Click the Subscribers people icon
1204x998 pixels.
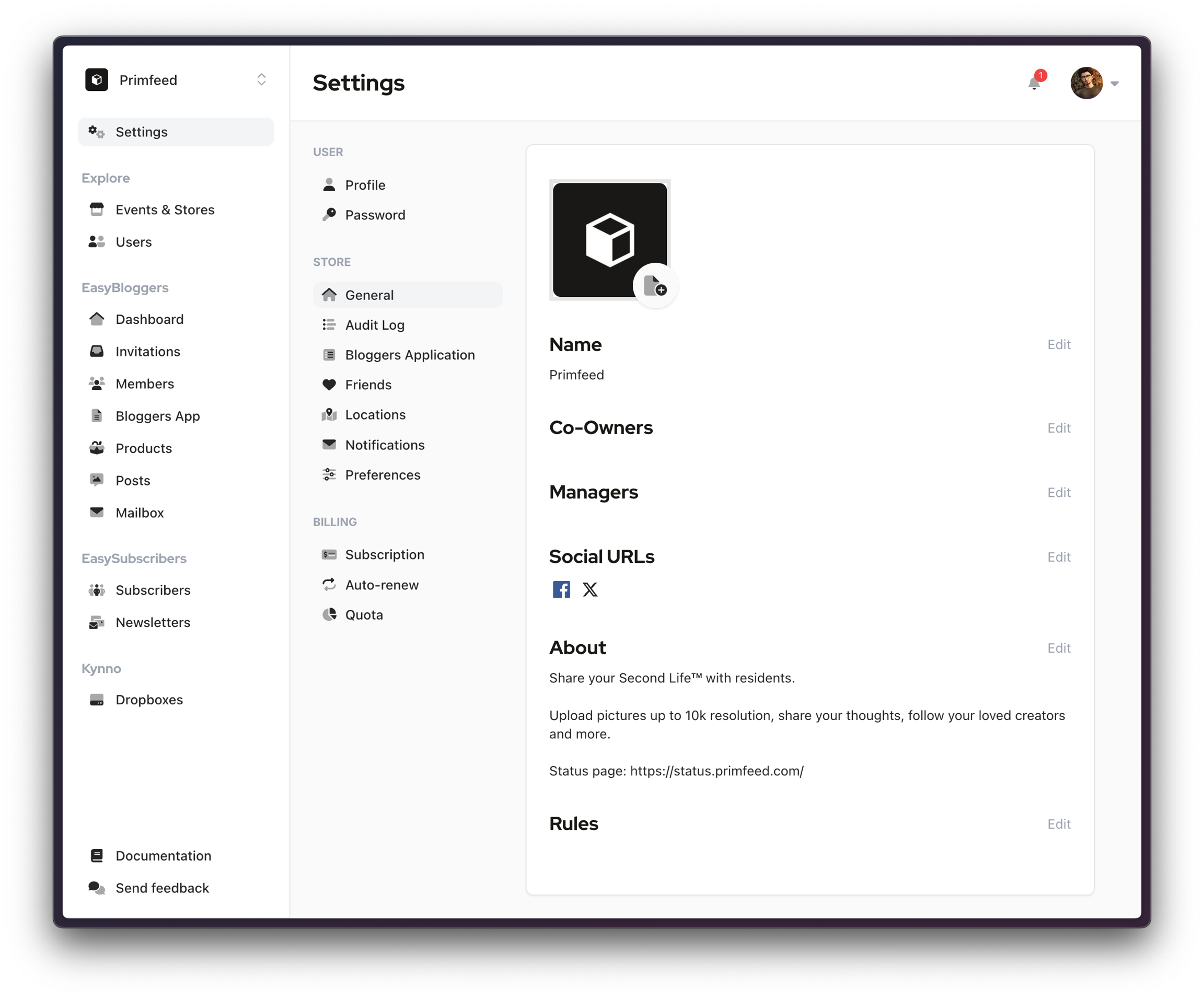point(96,590)
